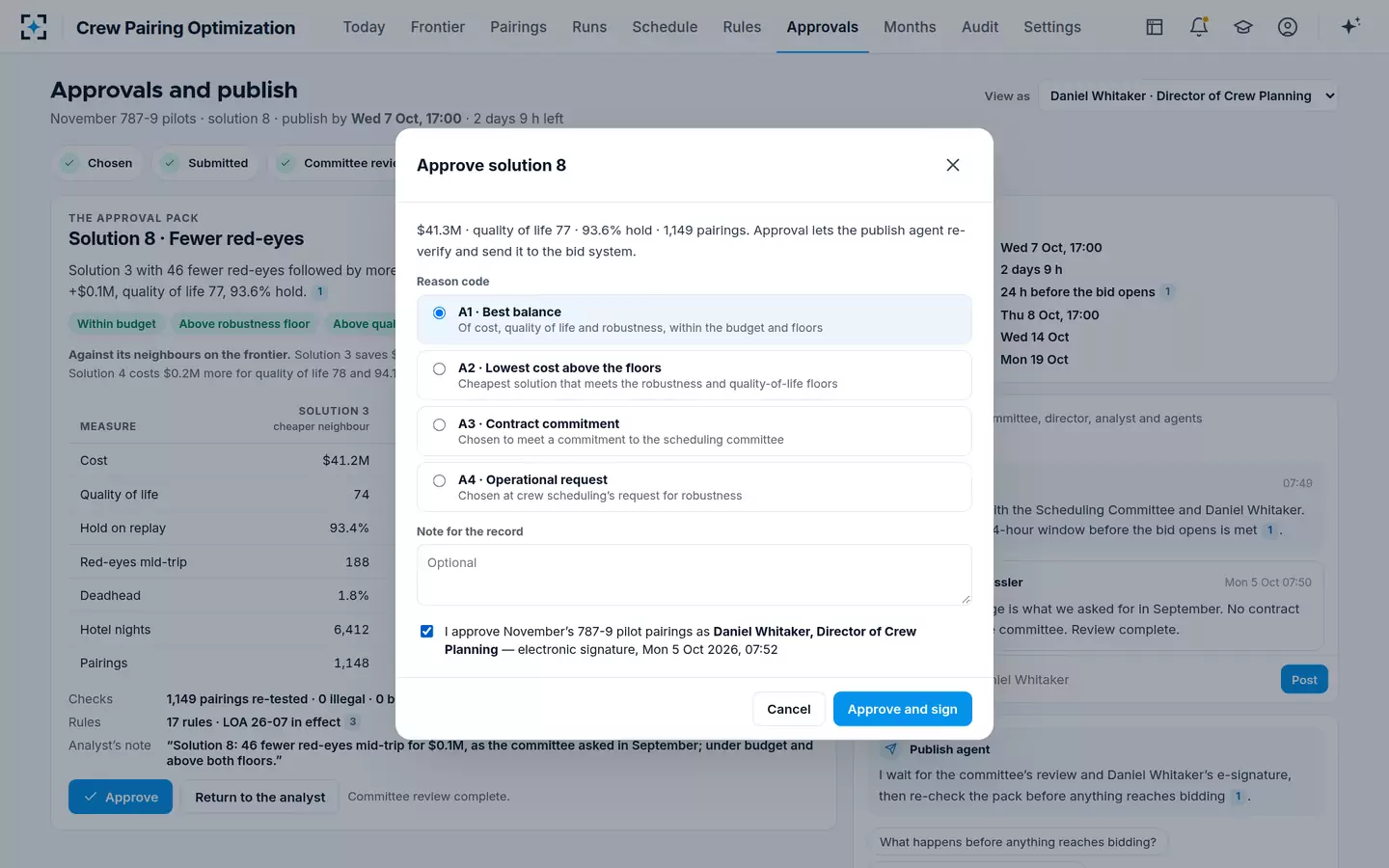Click the blue Approve button in the pack

[121, 797]
